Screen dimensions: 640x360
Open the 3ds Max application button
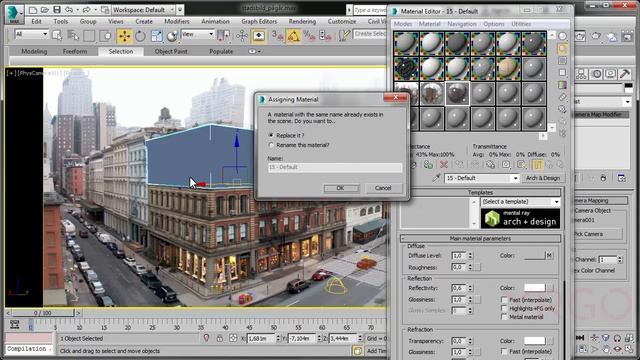[14, 14]
